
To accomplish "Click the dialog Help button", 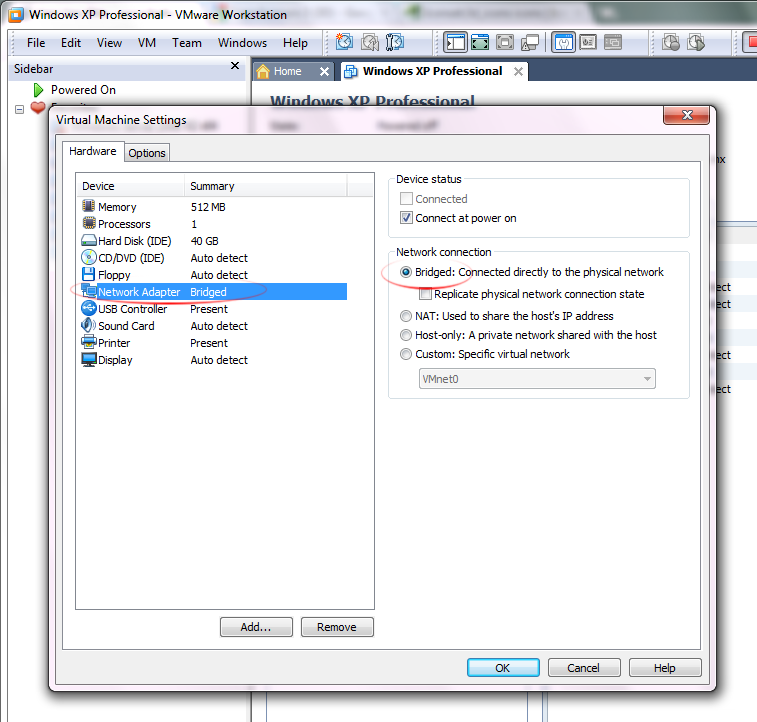I will tap(665, 668).
